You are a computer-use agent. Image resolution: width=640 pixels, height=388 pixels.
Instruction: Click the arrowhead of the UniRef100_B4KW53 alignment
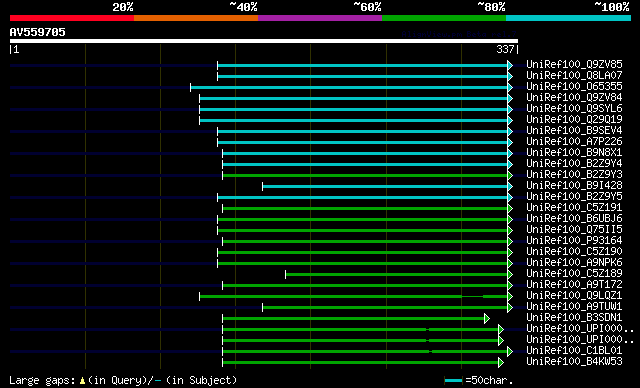pyautogui.click(x=501, y=362)
